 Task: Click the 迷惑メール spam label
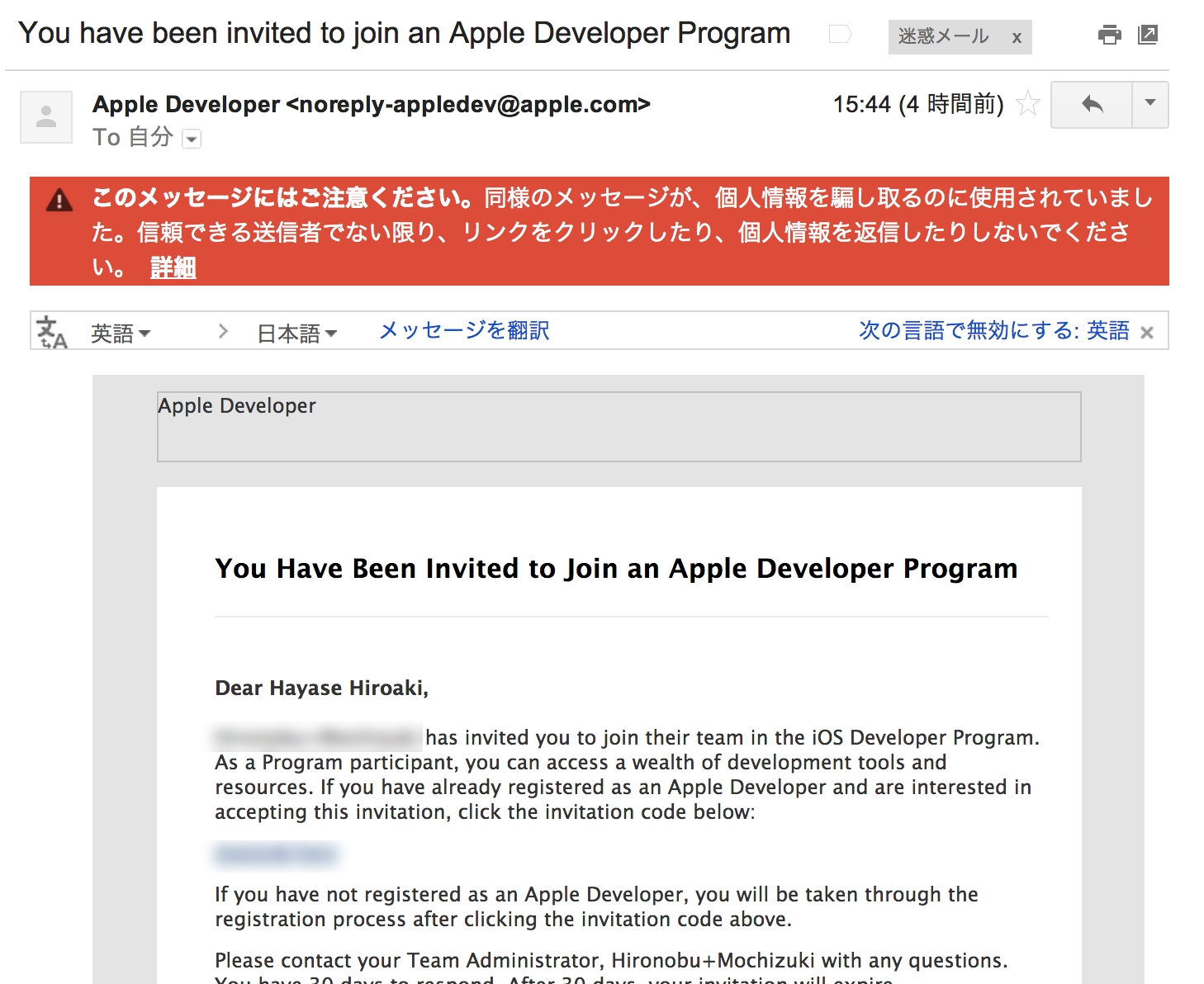point(943,37)
